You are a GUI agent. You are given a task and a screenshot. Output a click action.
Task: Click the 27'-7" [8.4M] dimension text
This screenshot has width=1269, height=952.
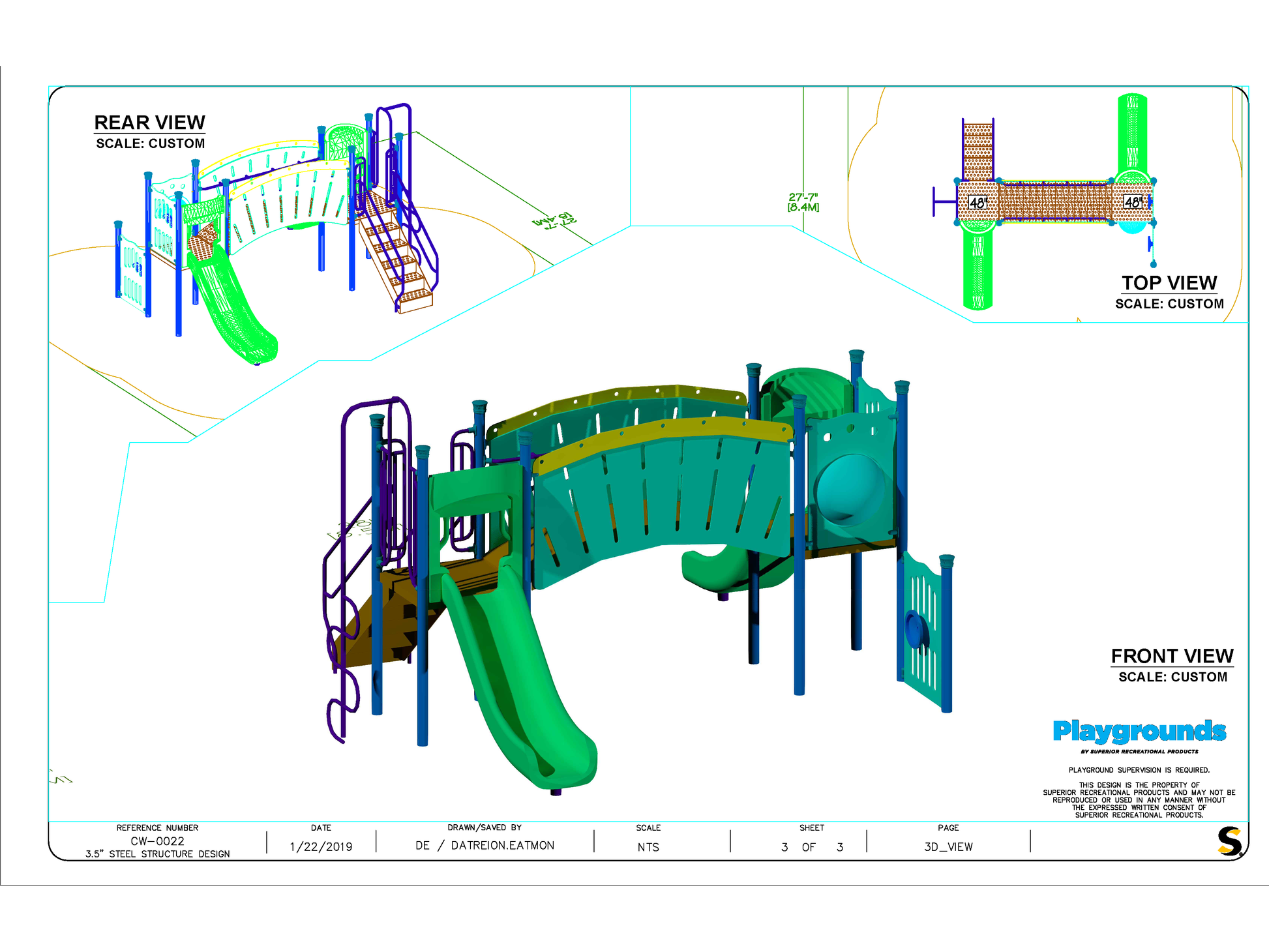pyautogui.click(x=803, y=202)
